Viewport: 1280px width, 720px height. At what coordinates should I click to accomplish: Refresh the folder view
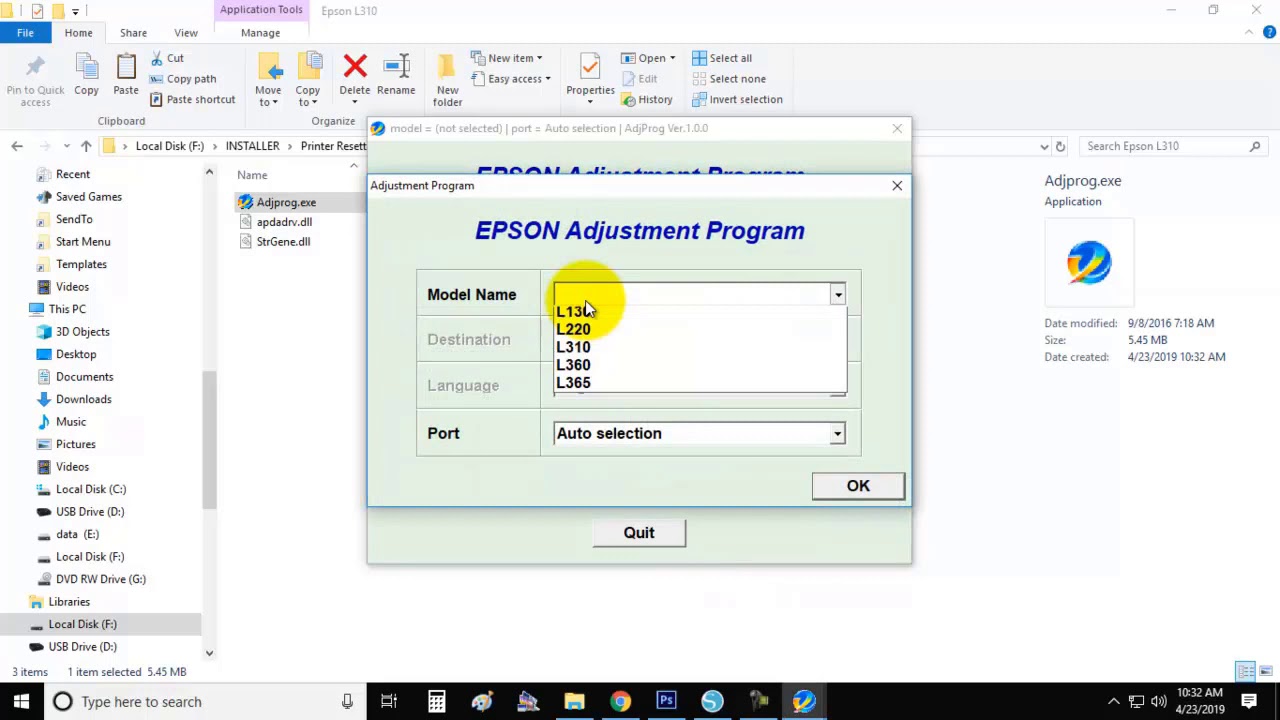point(1060,146)
